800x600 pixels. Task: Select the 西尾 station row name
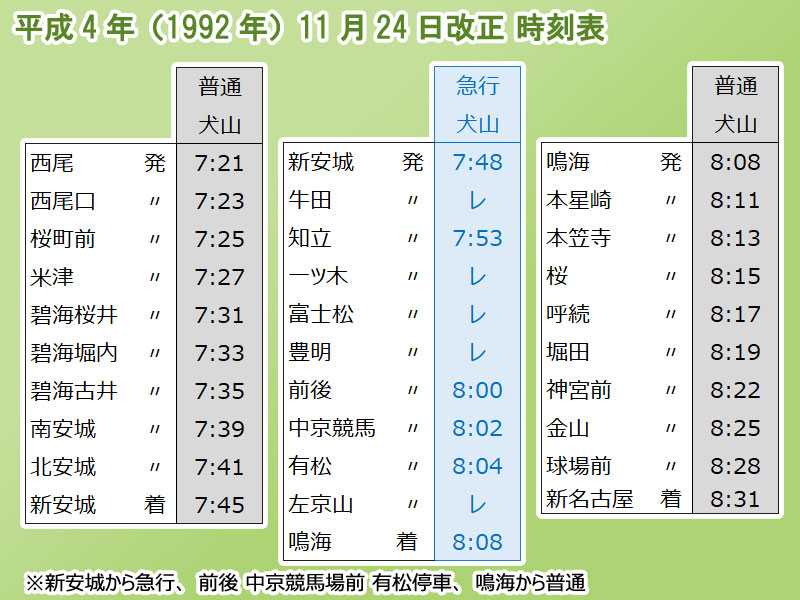click(x=52, y=163)
